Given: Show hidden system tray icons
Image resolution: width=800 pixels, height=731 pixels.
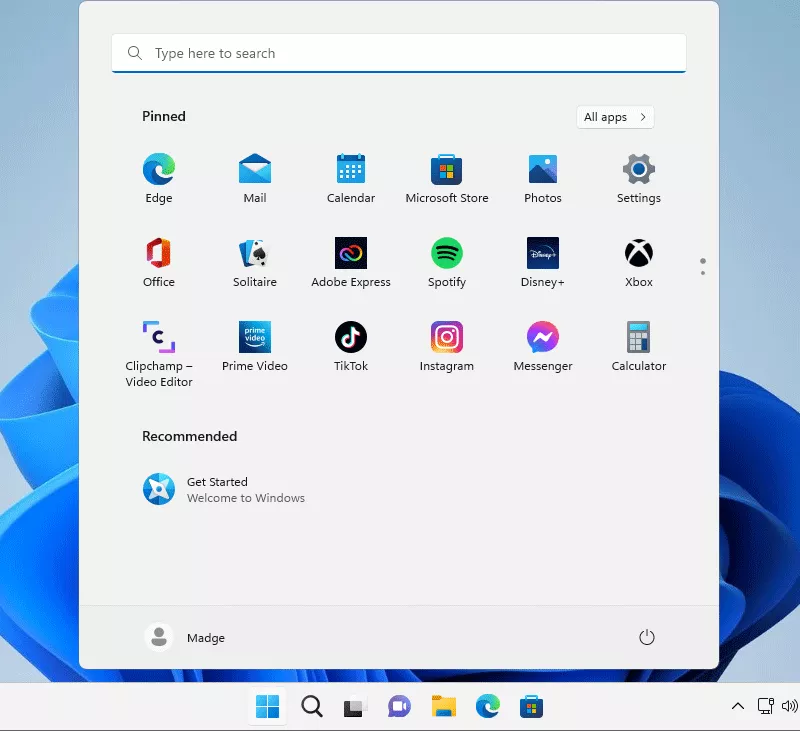Looking at the screenshot, I should pos(738,706).
